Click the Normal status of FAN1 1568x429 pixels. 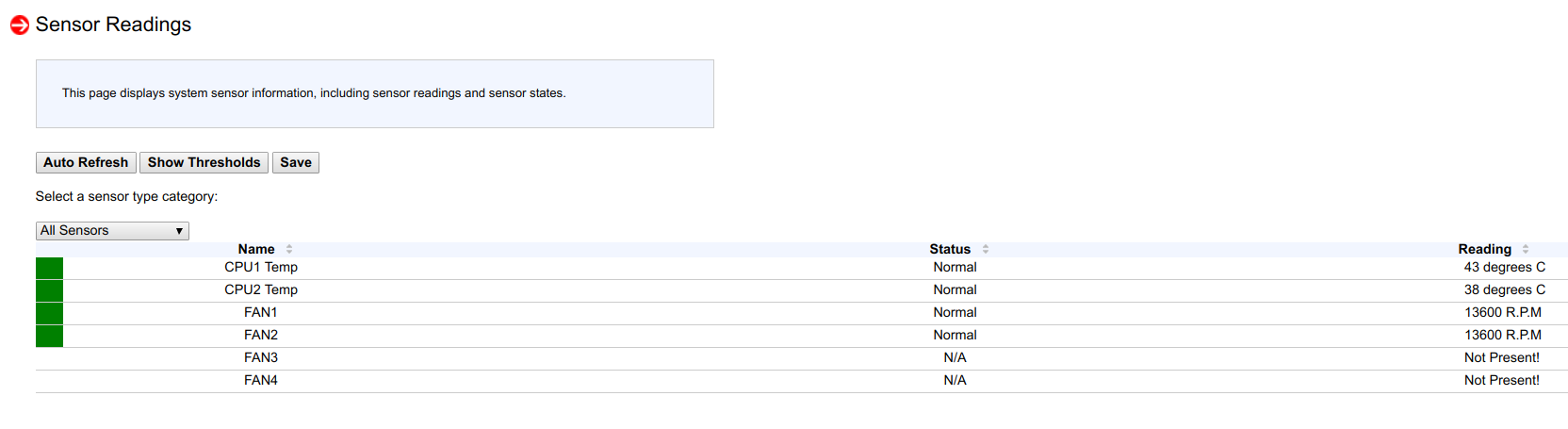coord(955,313)
